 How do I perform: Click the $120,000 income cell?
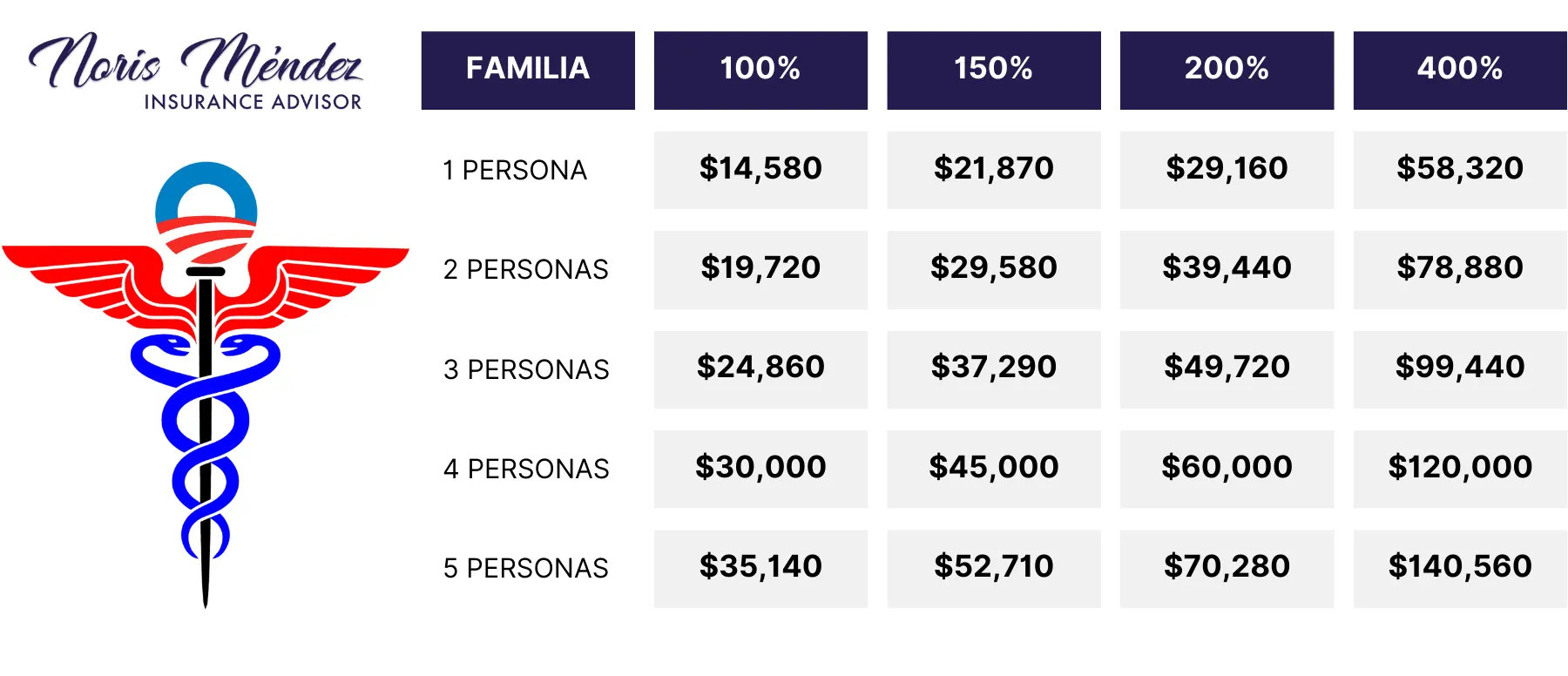pyautogui.click(x=1460, y=468)
